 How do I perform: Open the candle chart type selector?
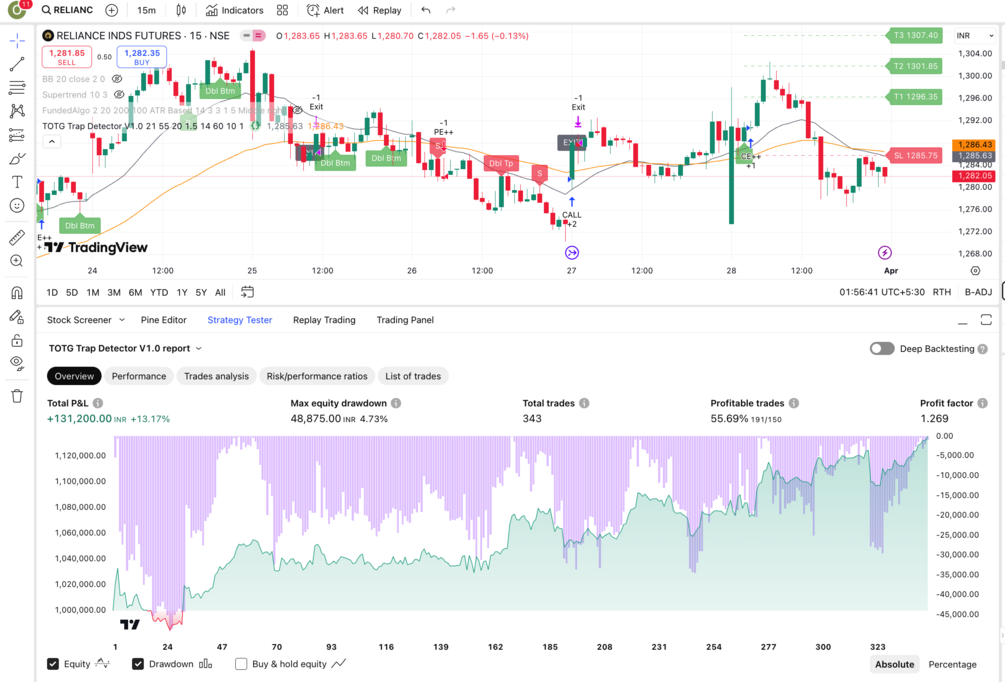click(181, 10)
